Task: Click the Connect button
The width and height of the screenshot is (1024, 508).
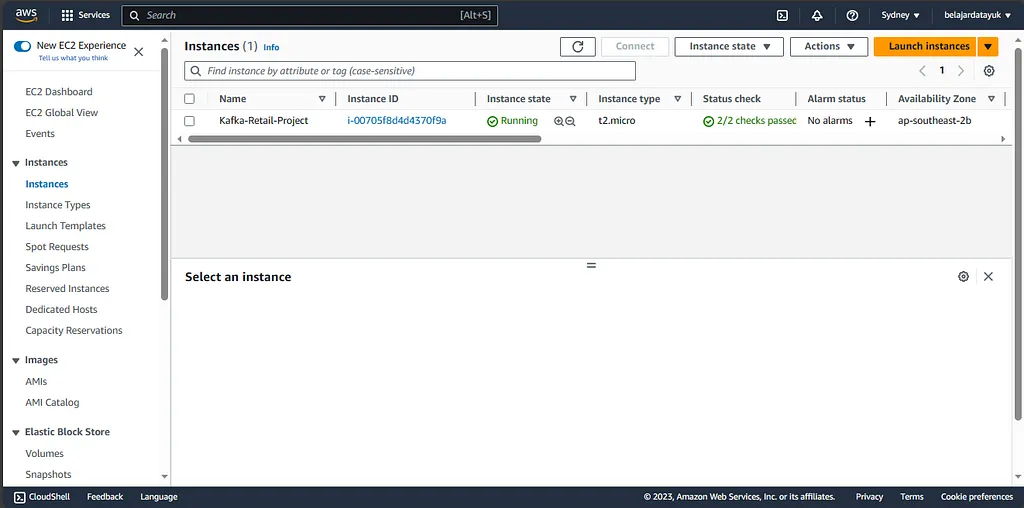Action: coord(635,46)
